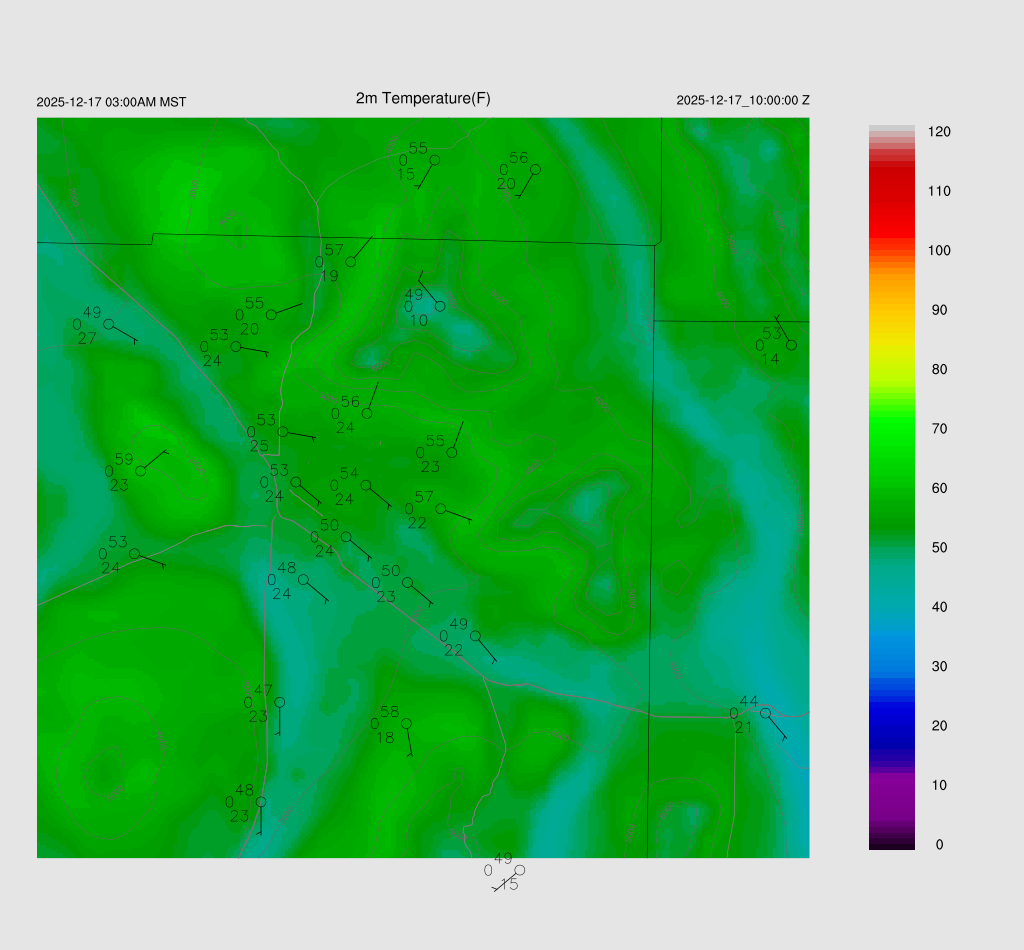Click the 120 label on color scale

pos(938,132)
